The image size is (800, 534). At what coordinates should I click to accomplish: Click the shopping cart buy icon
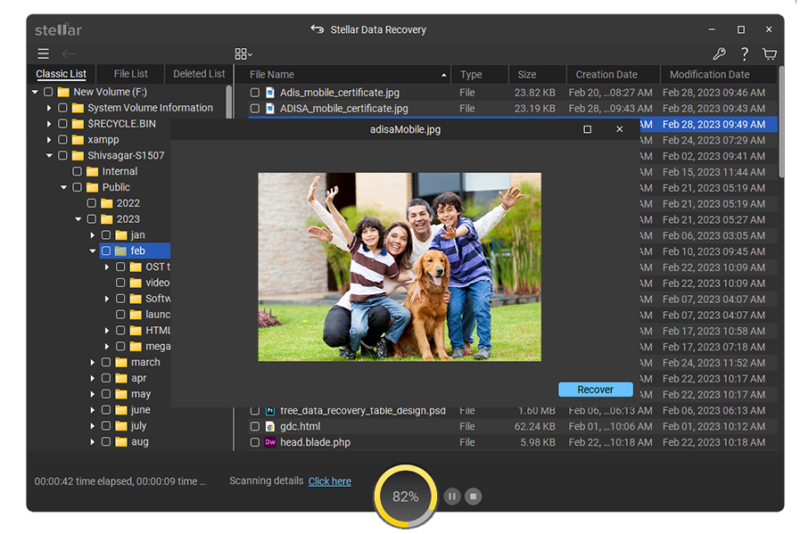click(x=769, y=54)
